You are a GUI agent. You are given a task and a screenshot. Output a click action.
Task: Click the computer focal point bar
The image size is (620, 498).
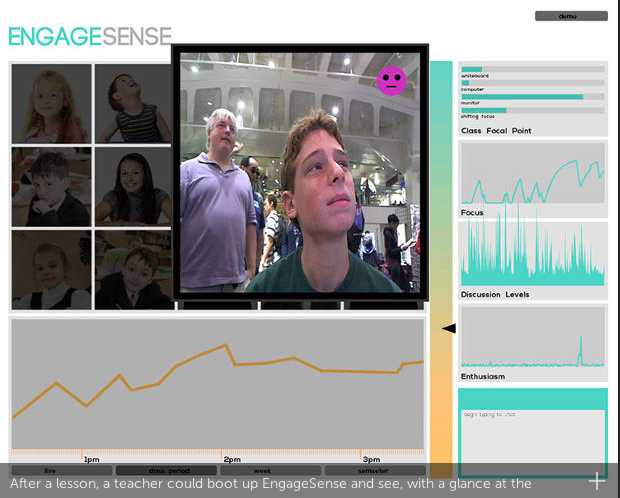tap(533, 83)
